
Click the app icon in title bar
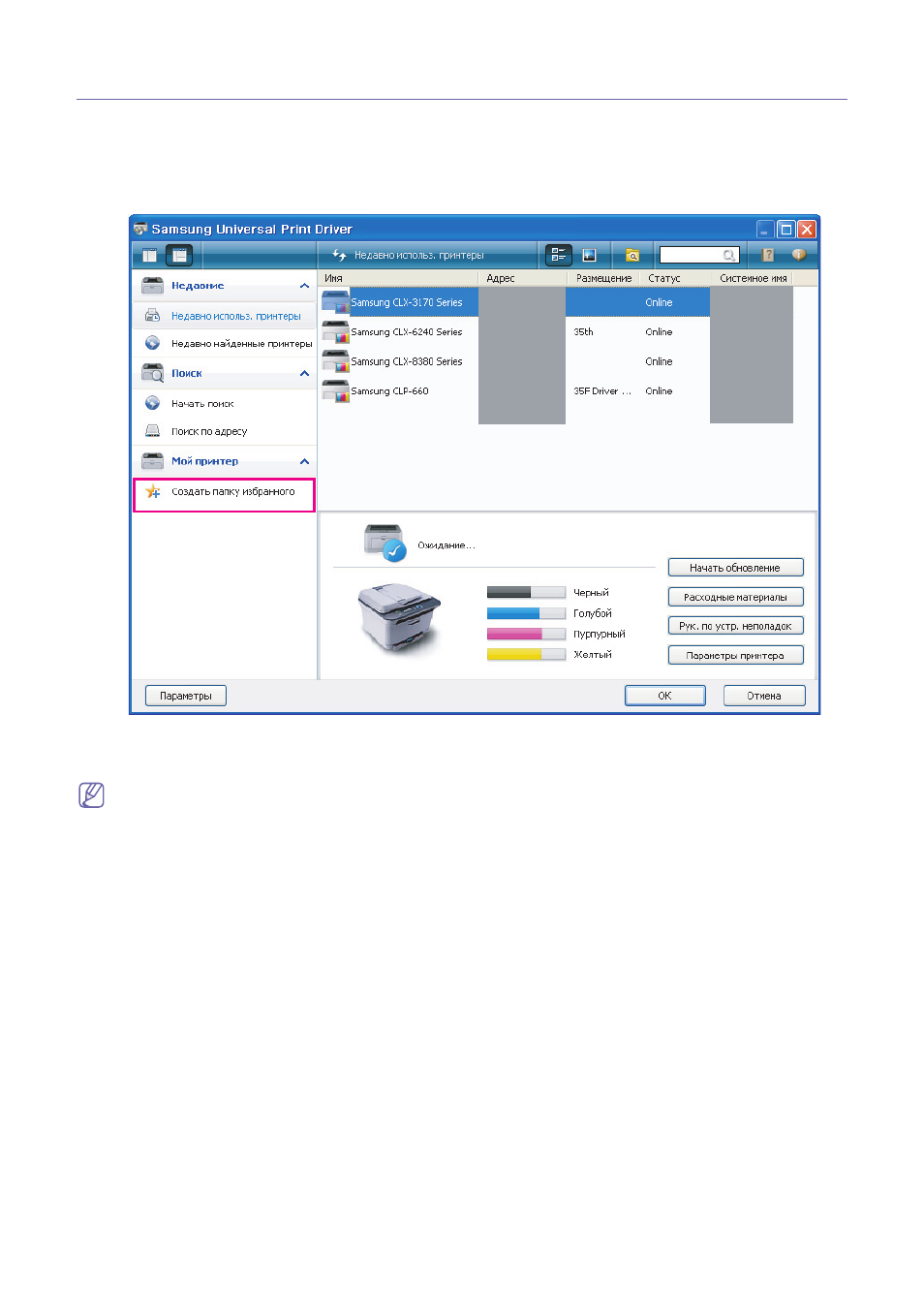[140, 229]
